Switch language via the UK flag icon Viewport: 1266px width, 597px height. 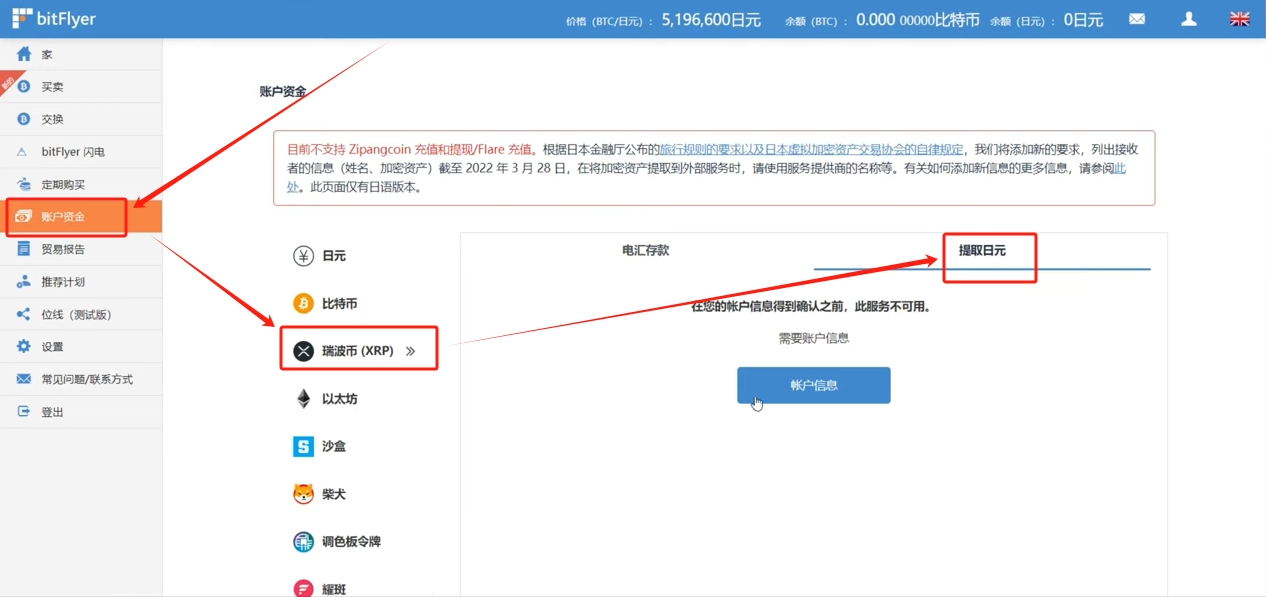pos(1240,19)
